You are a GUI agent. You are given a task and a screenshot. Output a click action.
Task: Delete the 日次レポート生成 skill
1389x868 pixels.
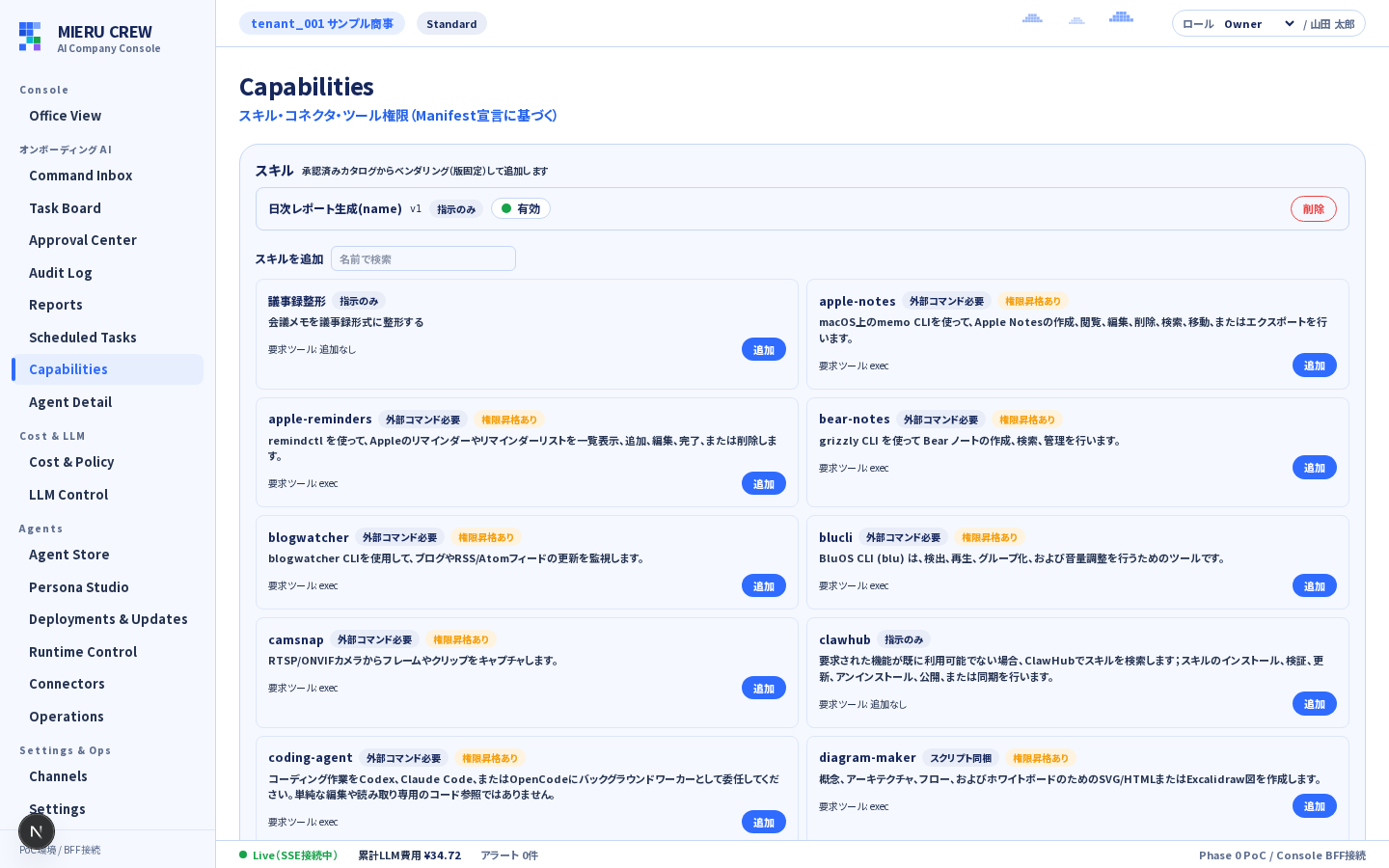tap(1314, 209)
